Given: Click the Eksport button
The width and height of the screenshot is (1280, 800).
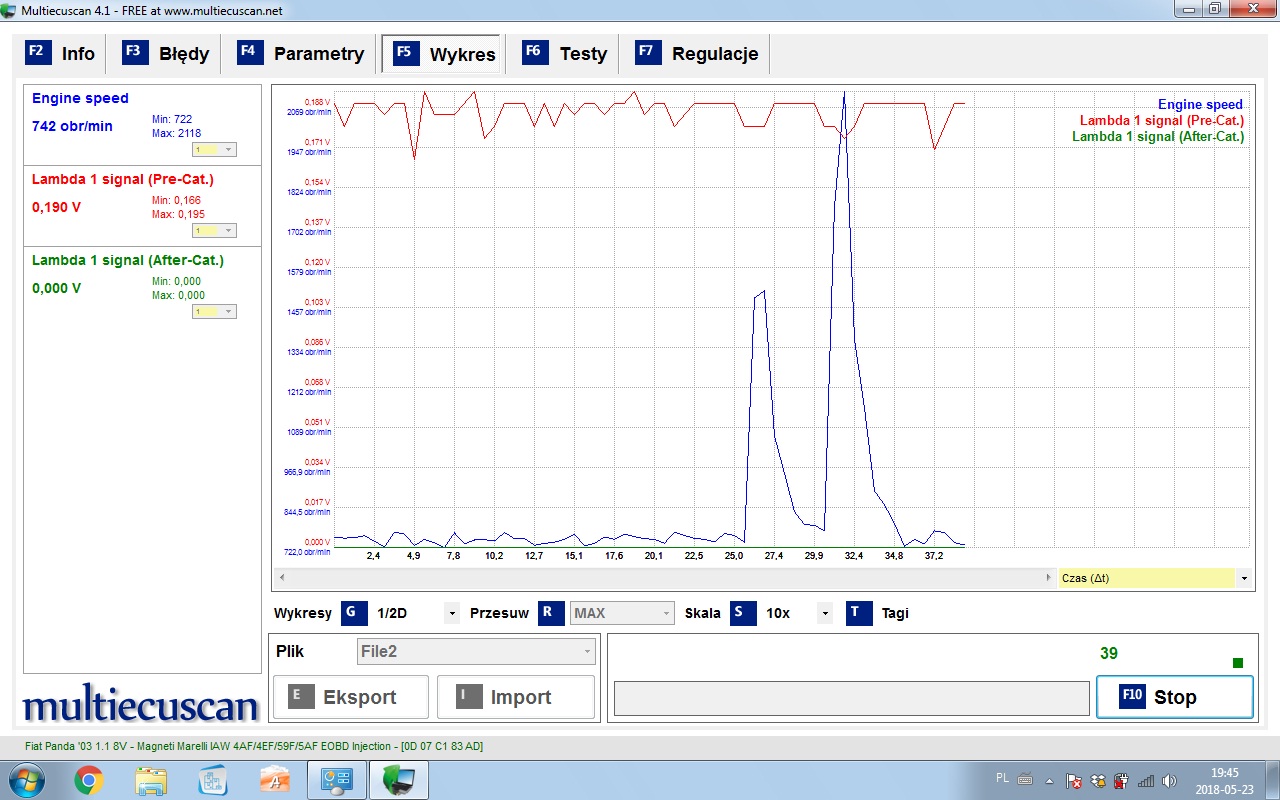Looking at the screenshot, I should point(350,697).
